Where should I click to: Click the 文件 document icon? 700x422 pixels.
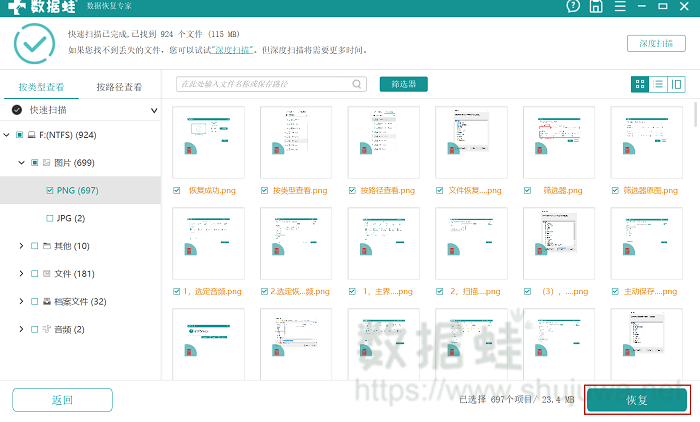(46, 273)
